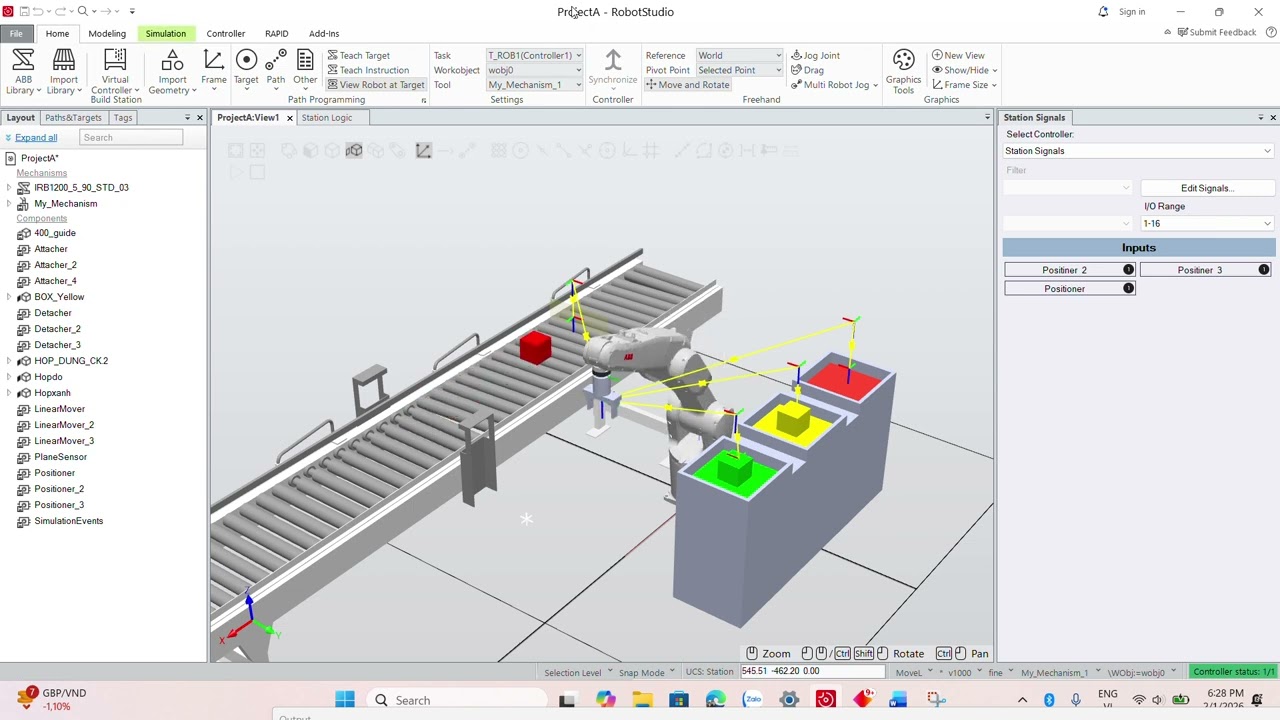Click the Submit Feedback link
1280x720 pixels.
pyautogui.click(x=1216, y=32)
